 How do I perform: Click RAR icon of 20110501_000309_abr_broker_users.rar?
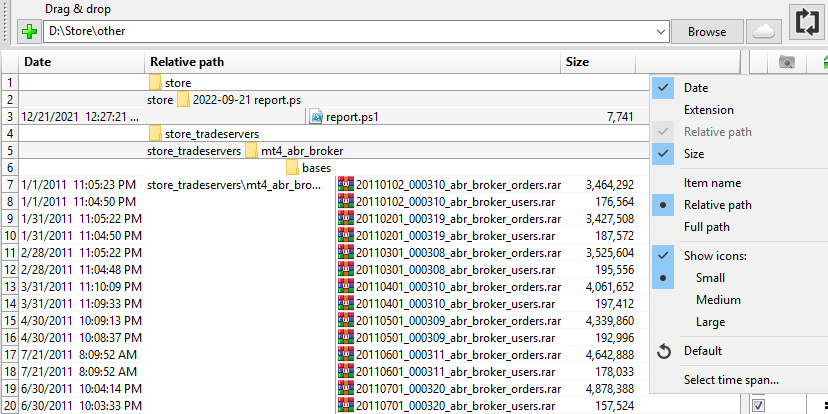pos(346,337)
